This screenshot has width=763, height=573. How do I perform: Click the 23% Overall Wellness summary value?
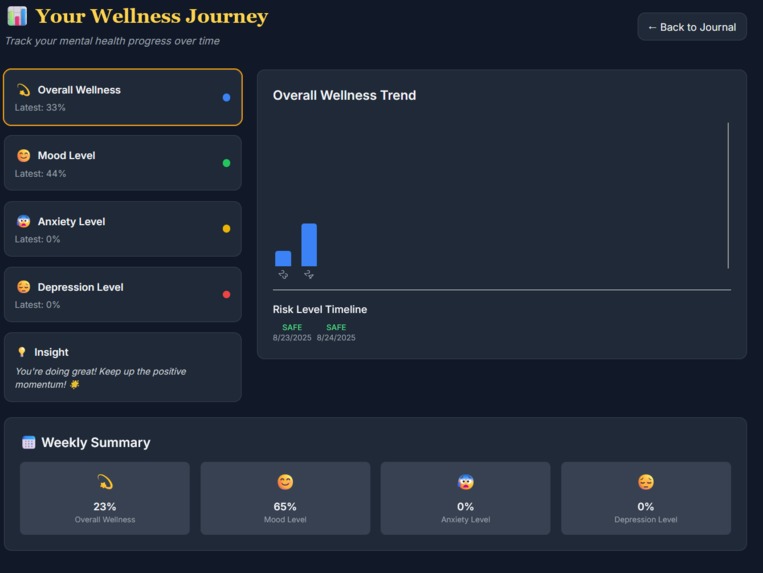(105, 506)
